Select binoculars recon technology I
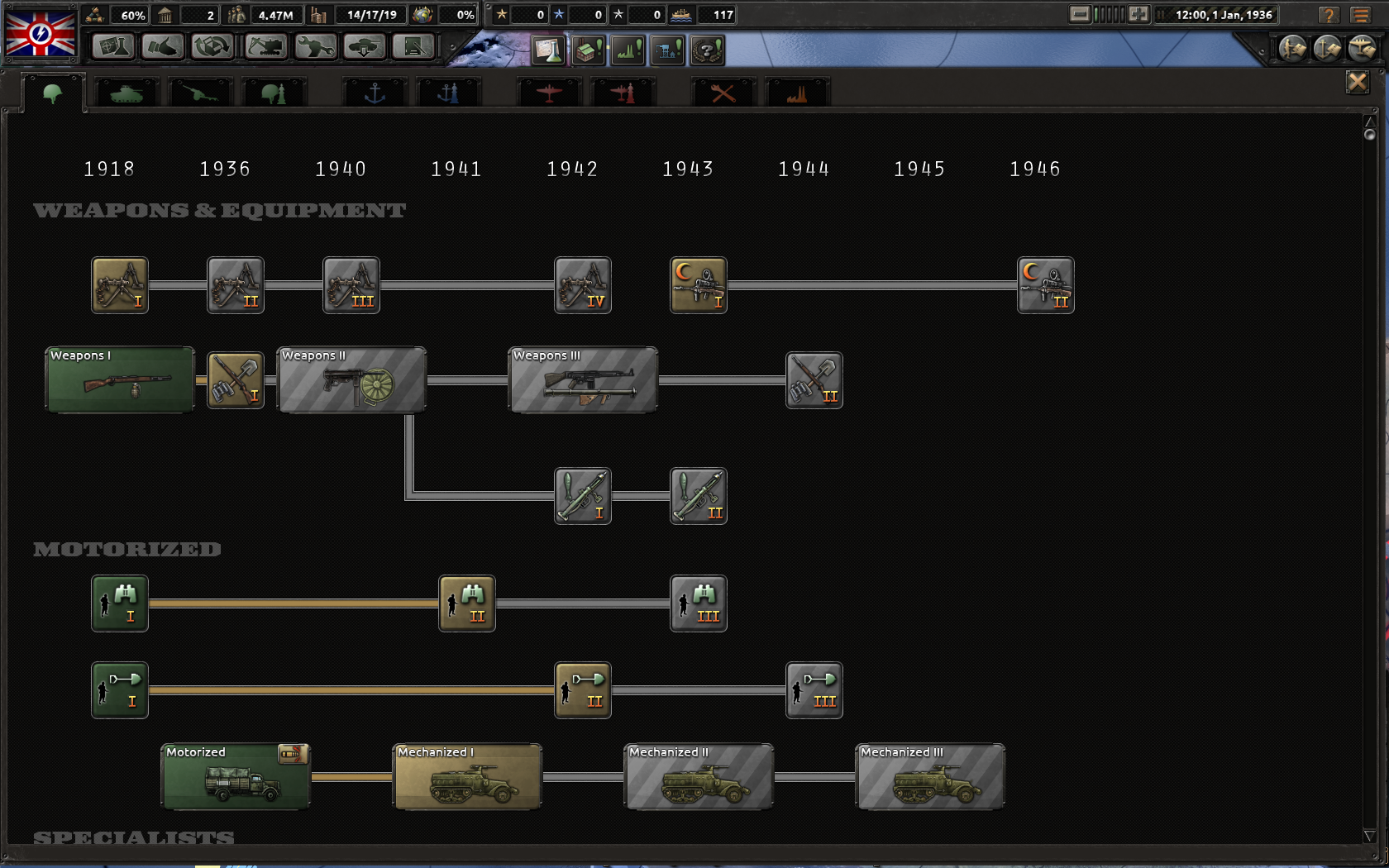Viewport: 1389px width, 868px height. point(120,603)
